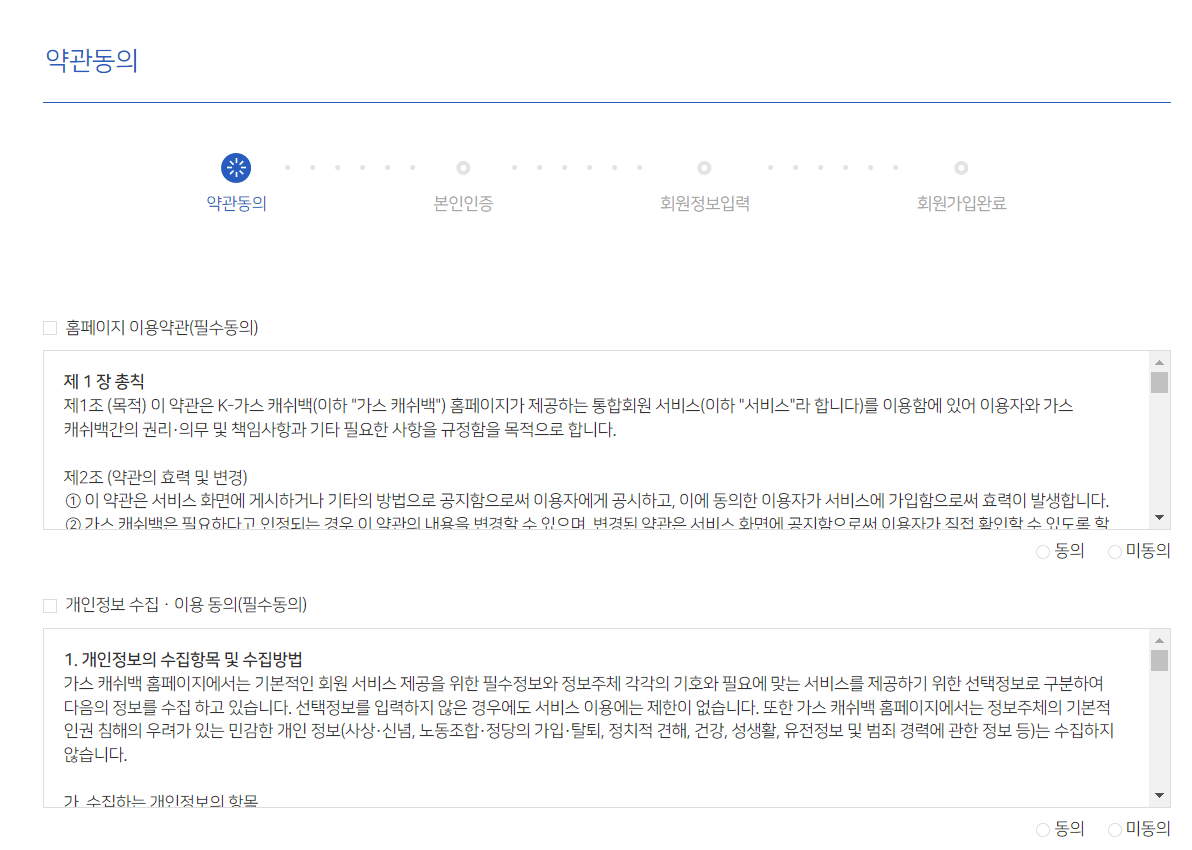This screenshot has height=850, width=1192.
Task: Check the 개인정보 수집·이용 동의(필수동의) checkbox
Action: [x=47, y=603]
